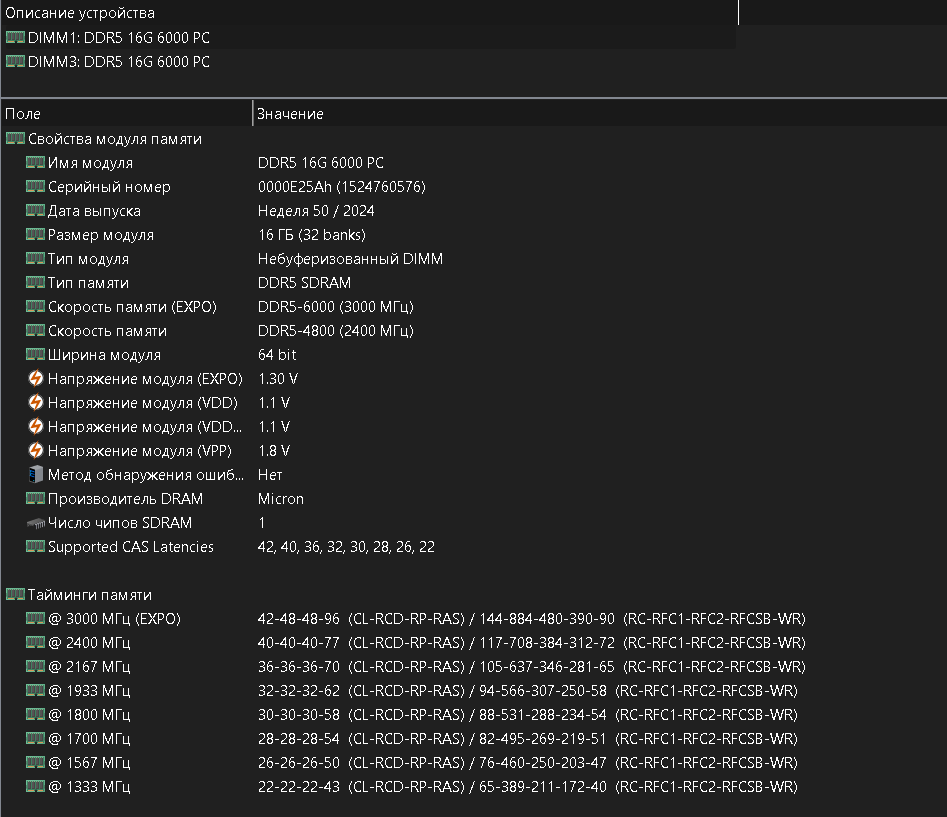Click the Значение column header
Screen dimensions: 947x817
(x=290, y=114)
